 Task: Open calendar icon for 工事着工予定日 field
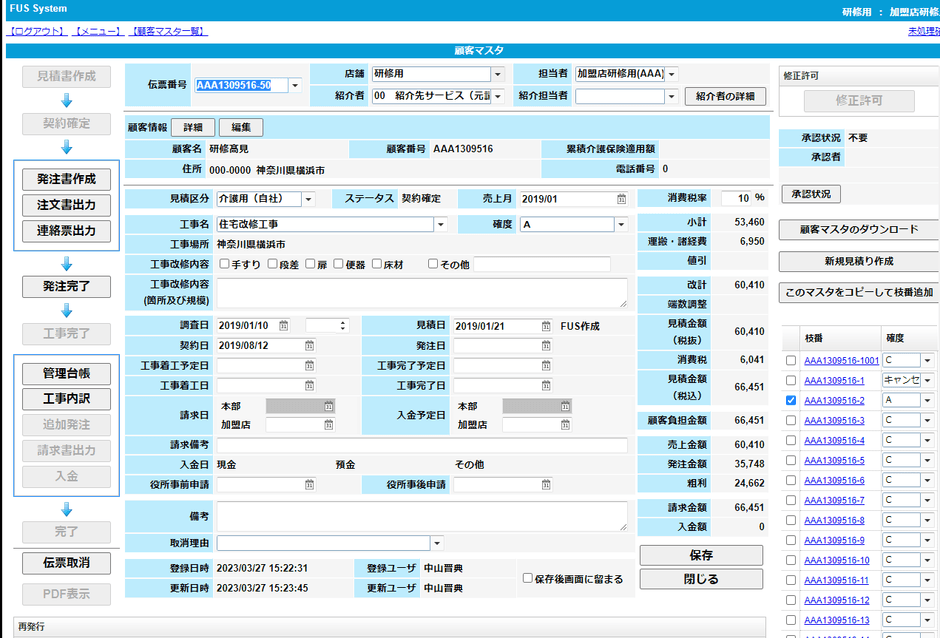pyautogui.click(x=307, y=366)
